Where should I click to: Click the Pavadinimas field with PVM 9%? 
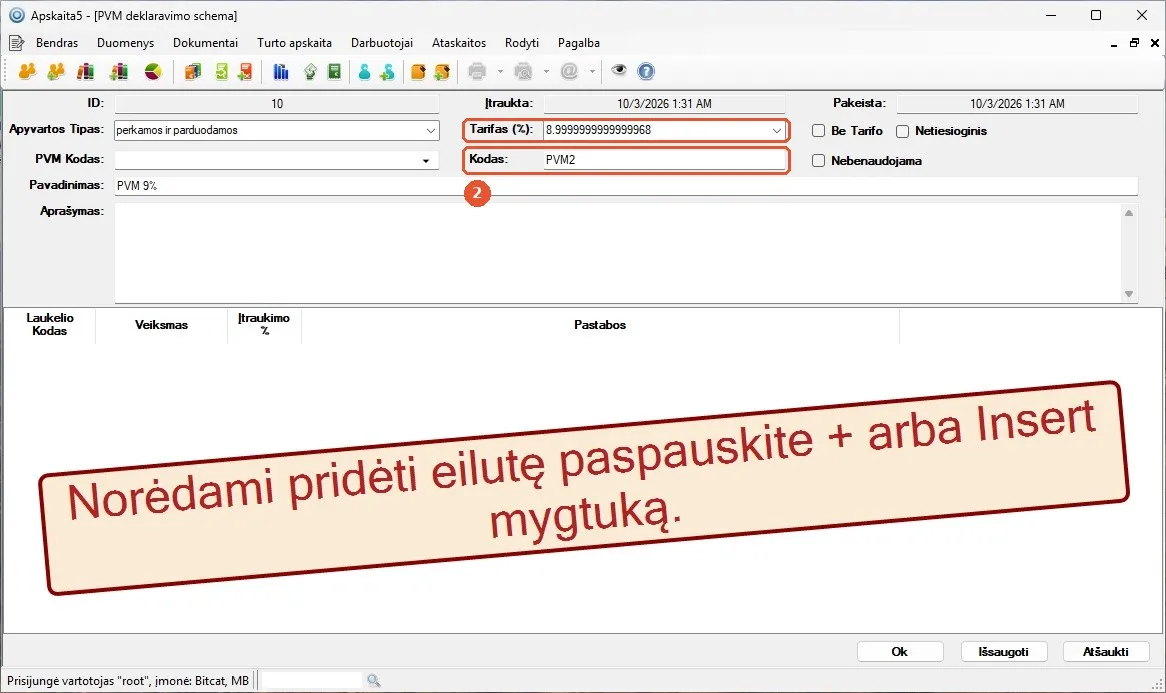(x=626, y=186)
